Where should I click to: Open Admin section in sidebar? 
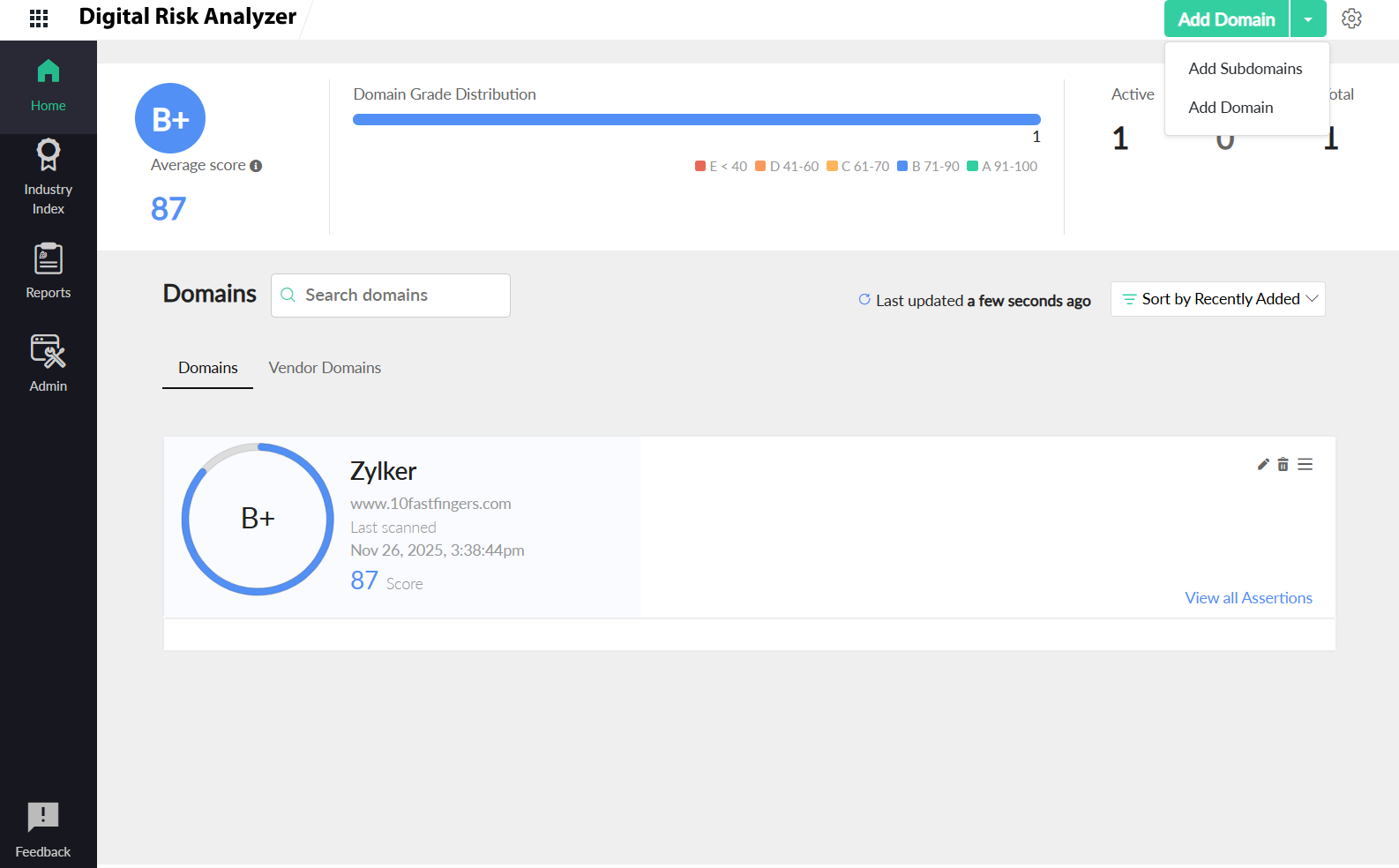click(48, 363)
